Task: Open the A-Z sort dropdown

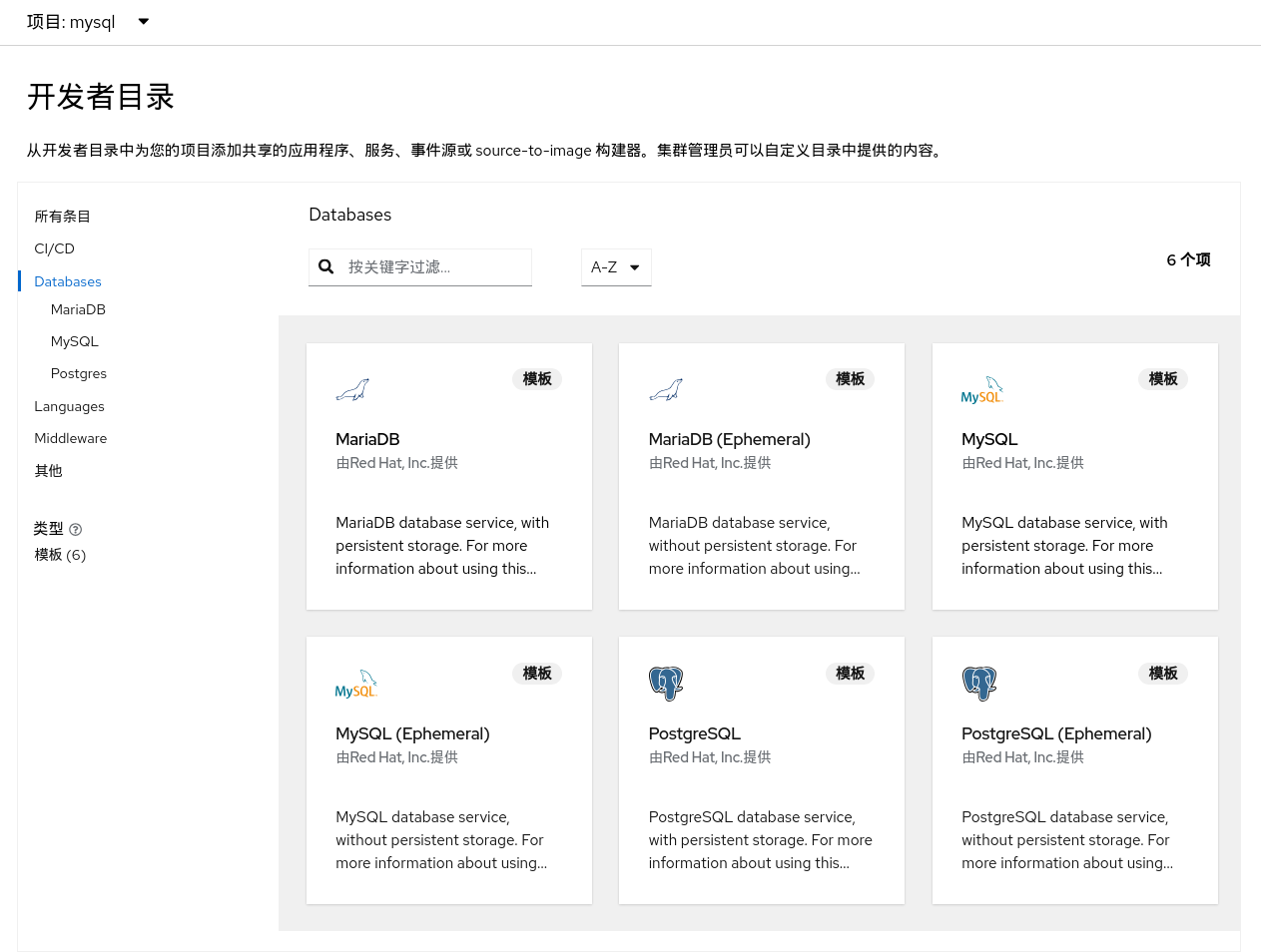Action: (x=616, y=267)
